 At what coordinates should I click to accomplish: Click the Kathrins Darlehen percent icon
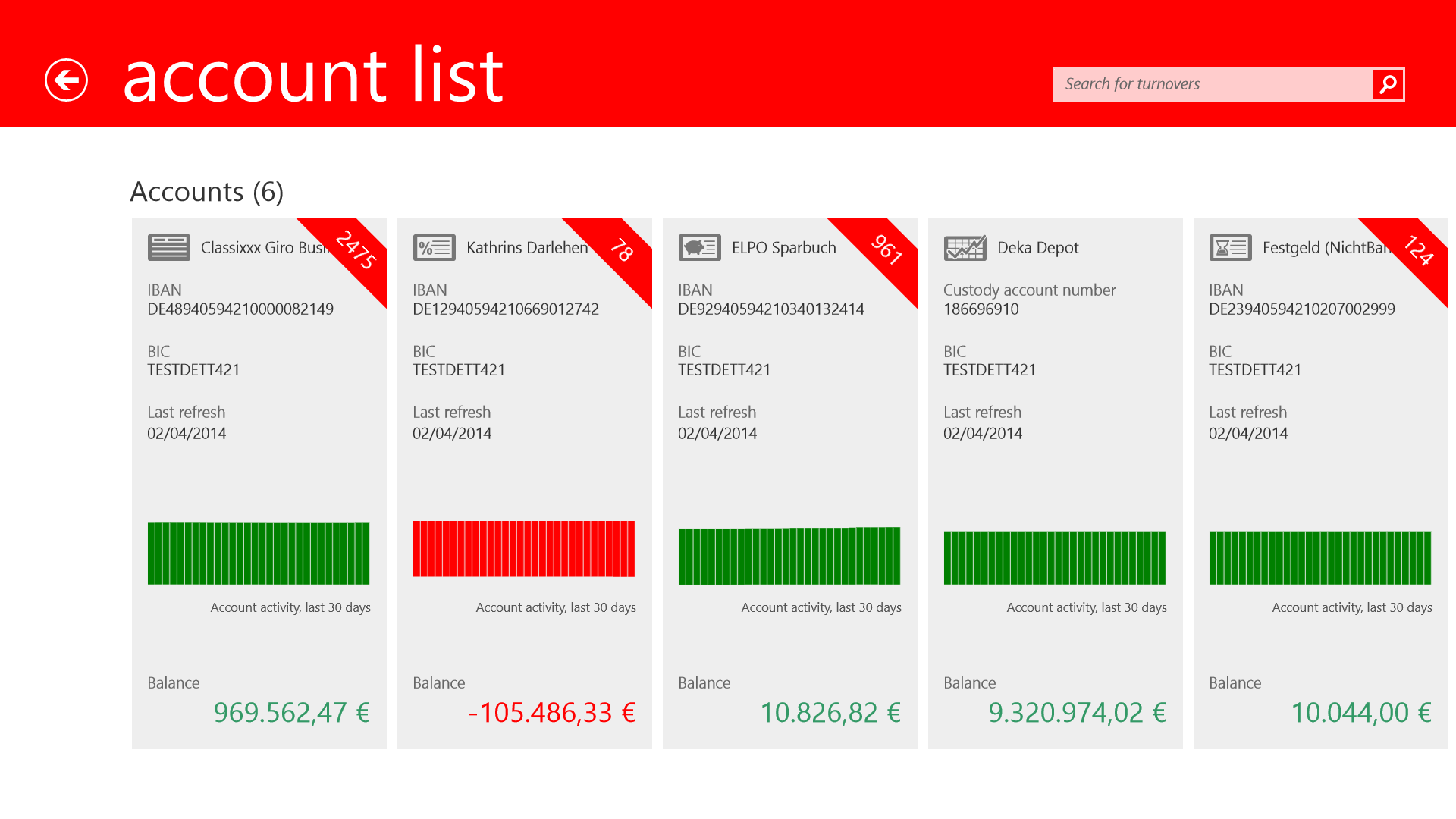(x=434, y=247)
